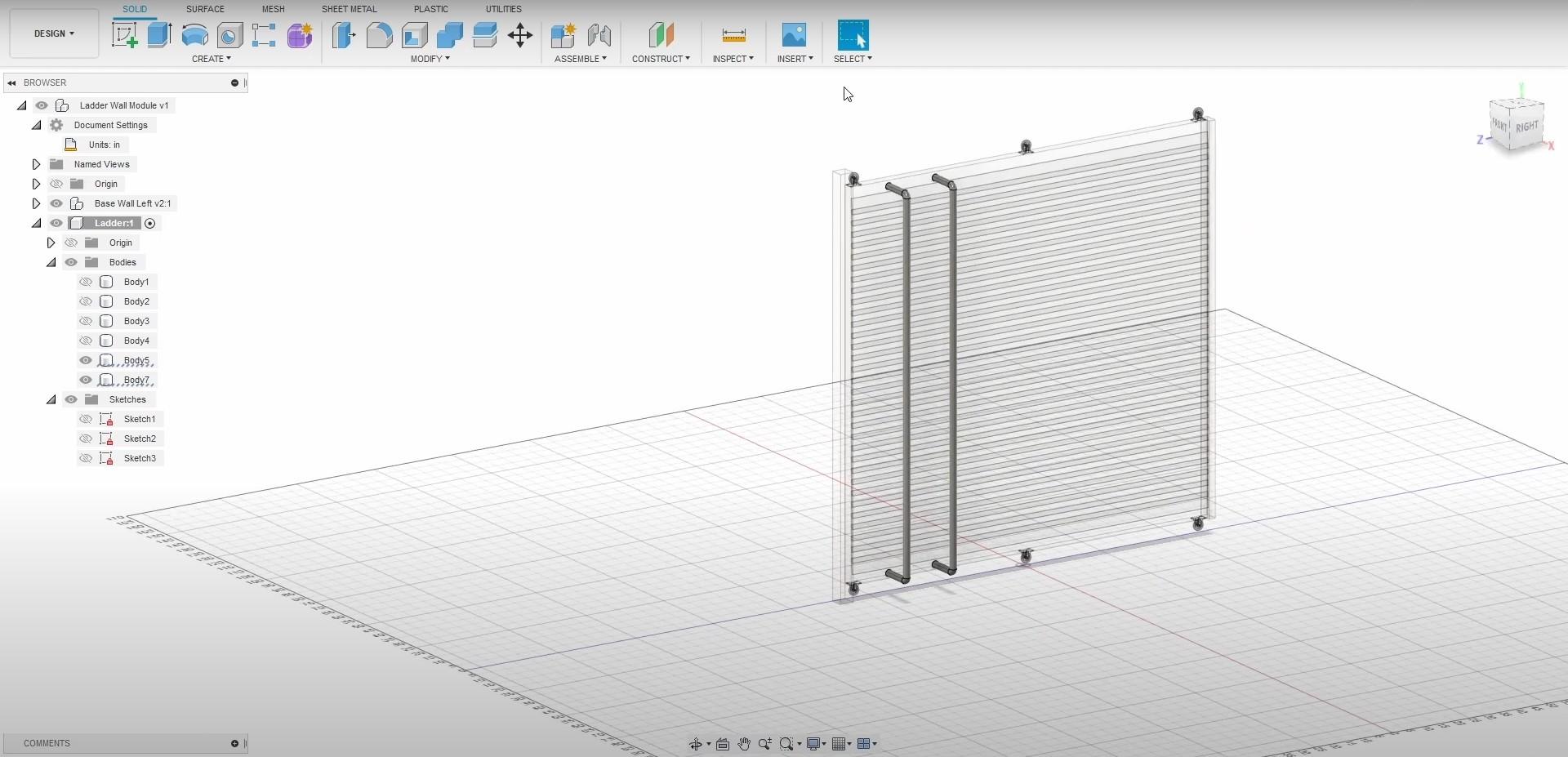Activate the Ladder:1 component radio button
Image resolution: width=1568 pixels, height=757 pixels.
(150, 223)
